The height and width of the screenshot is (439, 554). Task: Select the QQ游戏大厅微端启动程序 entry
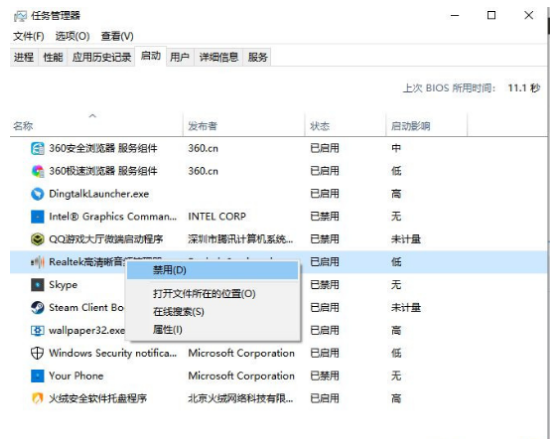(106, 239)
